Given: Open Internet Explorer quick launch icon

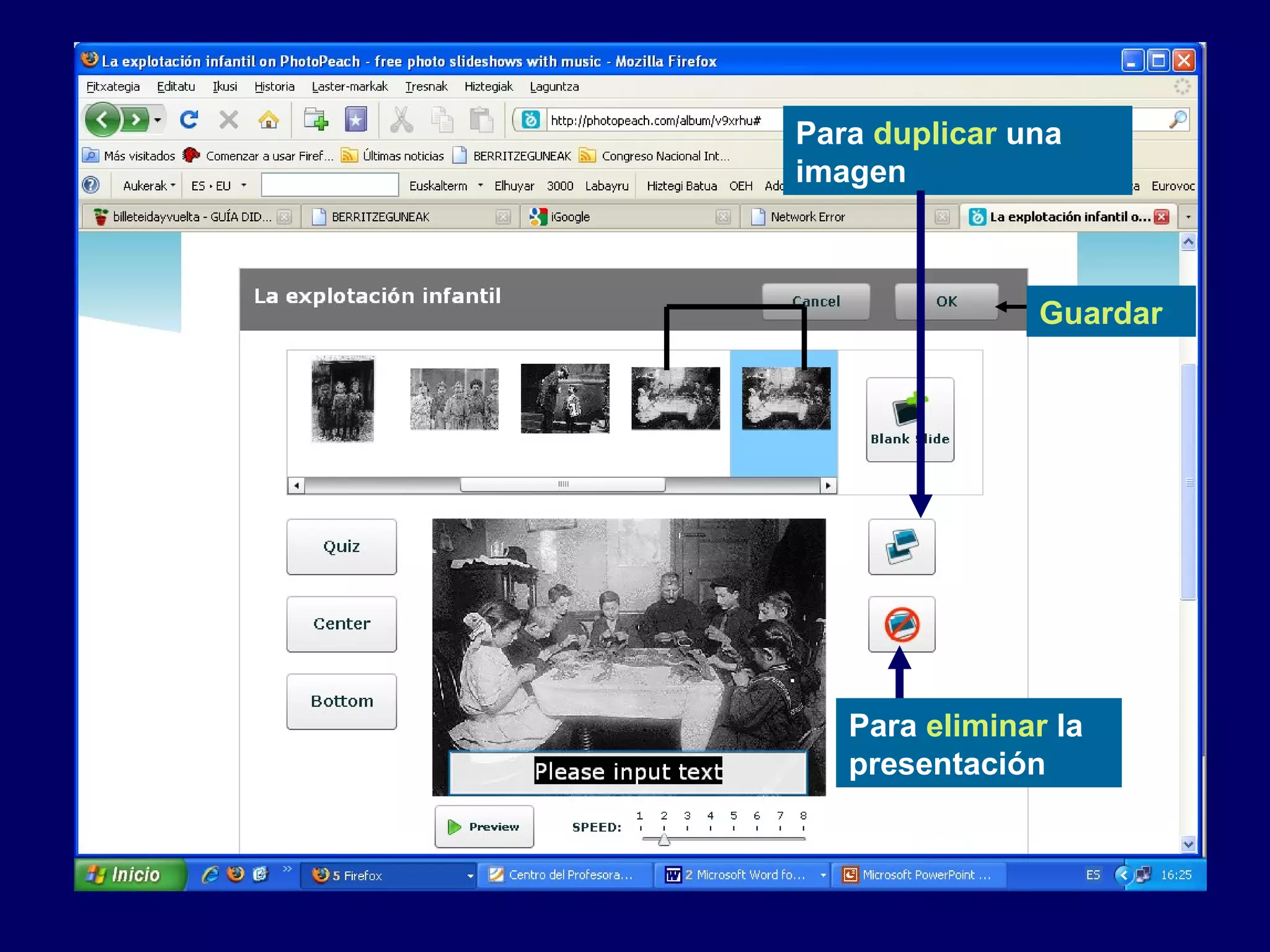Looking at the screenshot, I should point(210,875).
